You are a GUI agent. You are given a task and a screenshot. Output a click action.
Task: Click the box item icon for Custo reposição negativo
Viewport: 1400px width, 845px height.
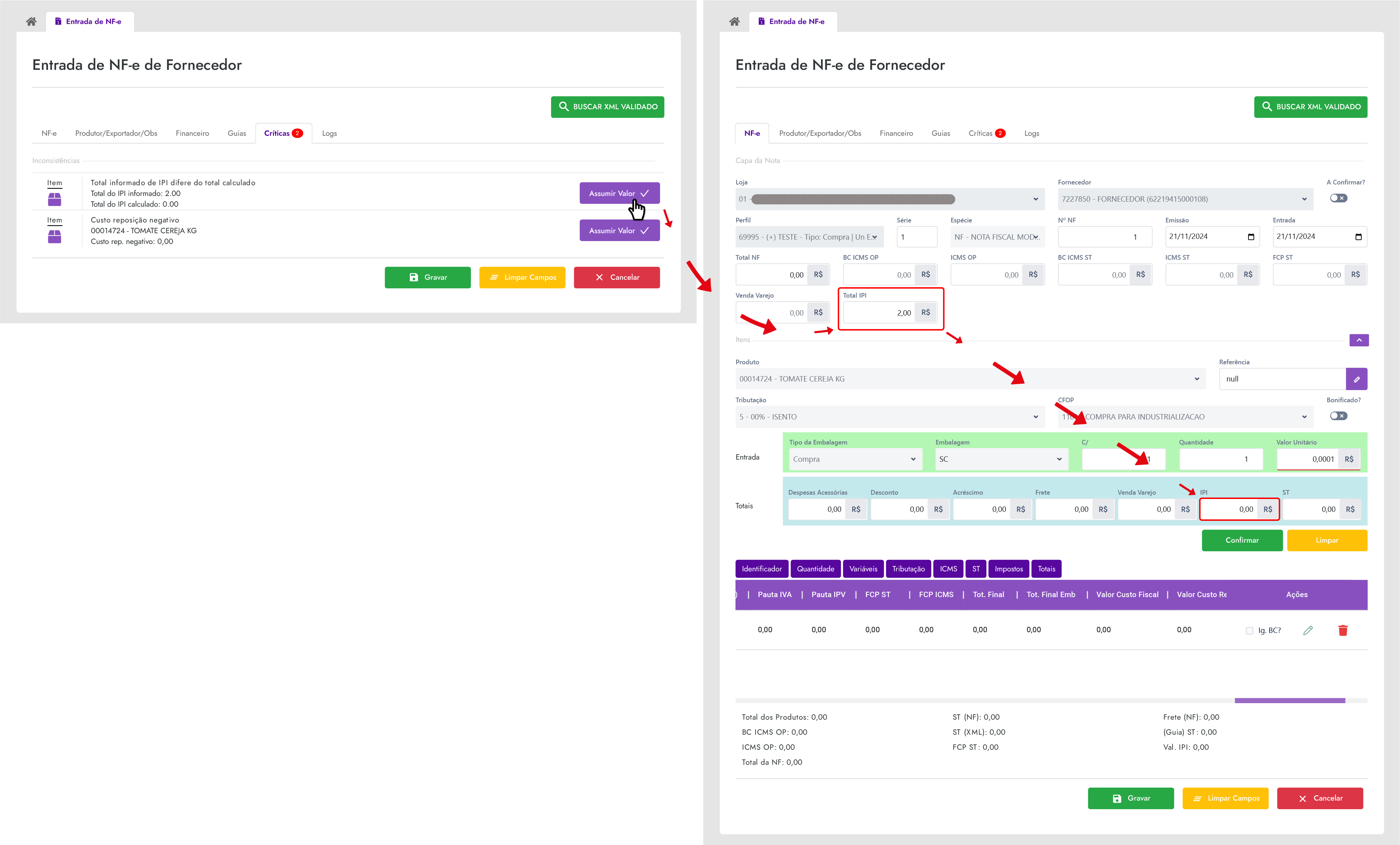pos(54,236)
